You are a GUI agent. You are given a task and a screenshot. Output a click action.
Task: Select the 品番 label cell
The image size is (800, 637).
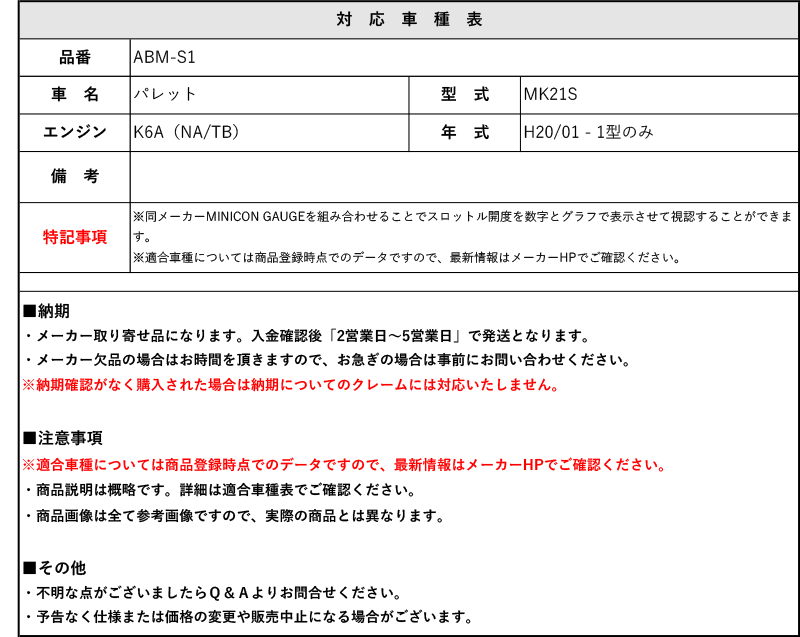pyautogui.click(x=75, y=58)
